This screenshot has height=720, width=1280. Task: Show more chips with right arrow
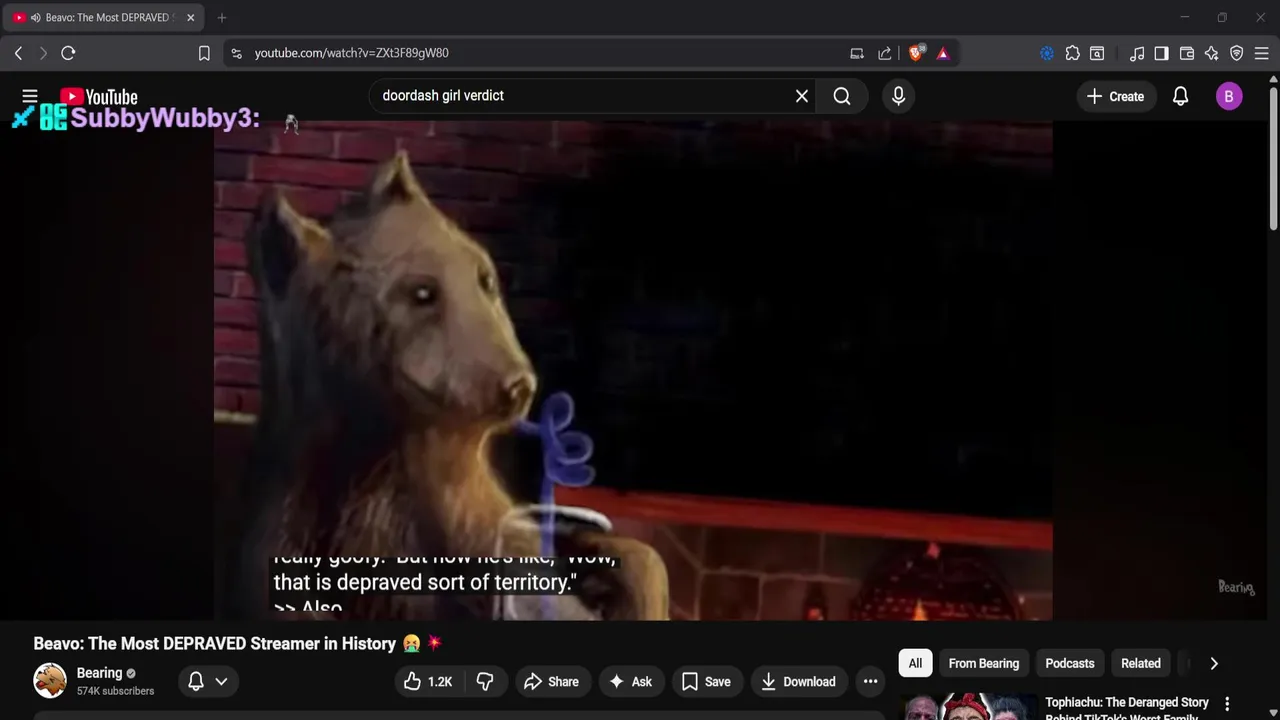click(x=1214, y=663)
